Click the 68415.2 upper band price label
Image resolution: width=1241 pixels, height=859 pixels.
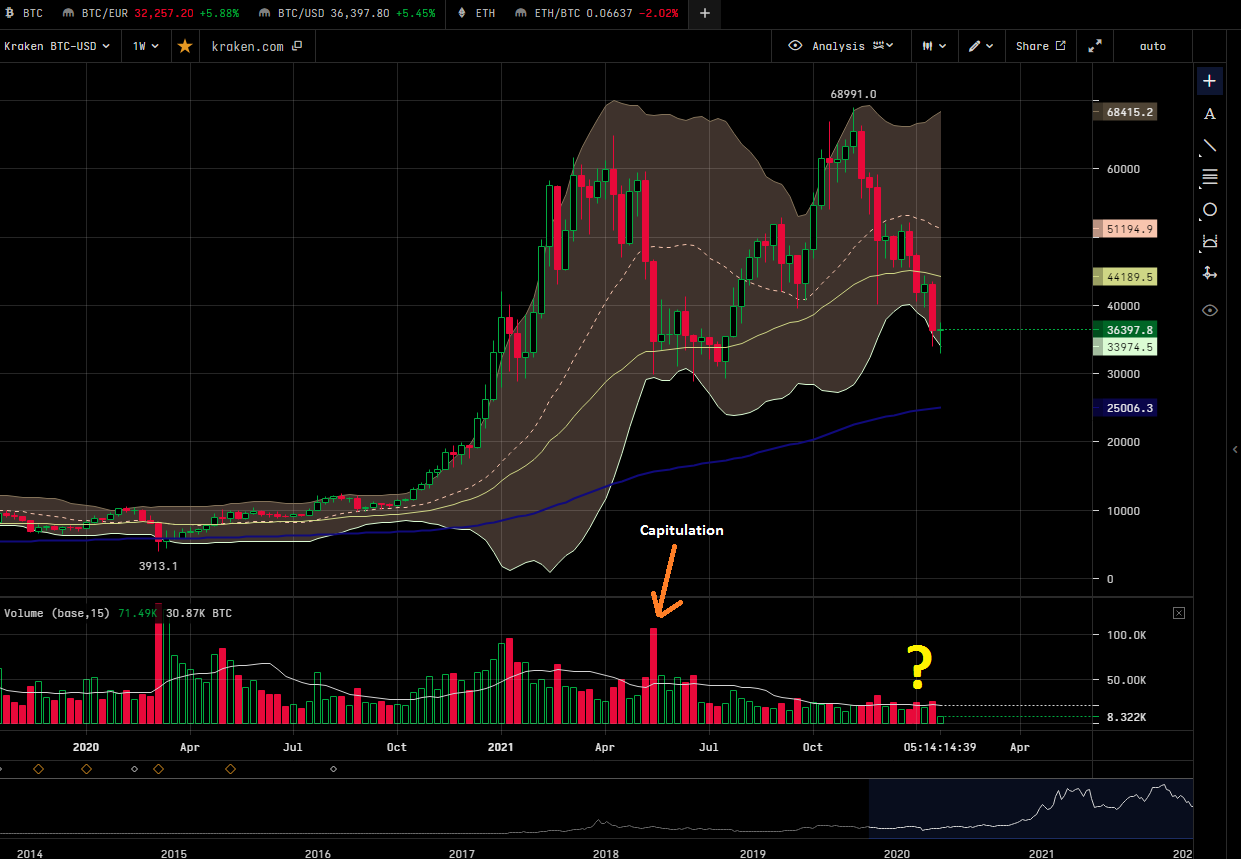1127,112
